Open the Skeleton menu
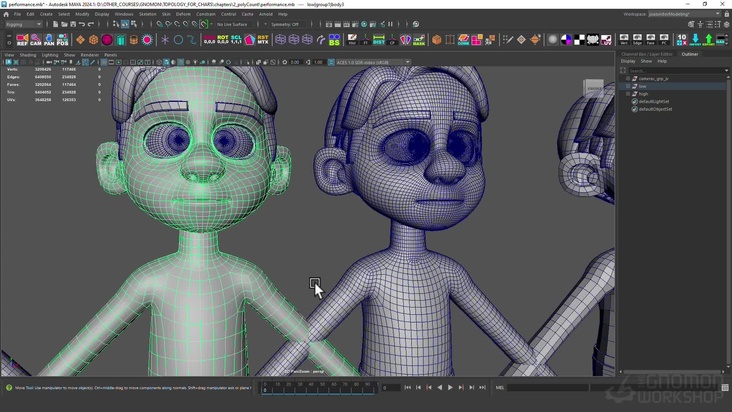This screenshot has height=412, width=732. [x=148, y=14]
